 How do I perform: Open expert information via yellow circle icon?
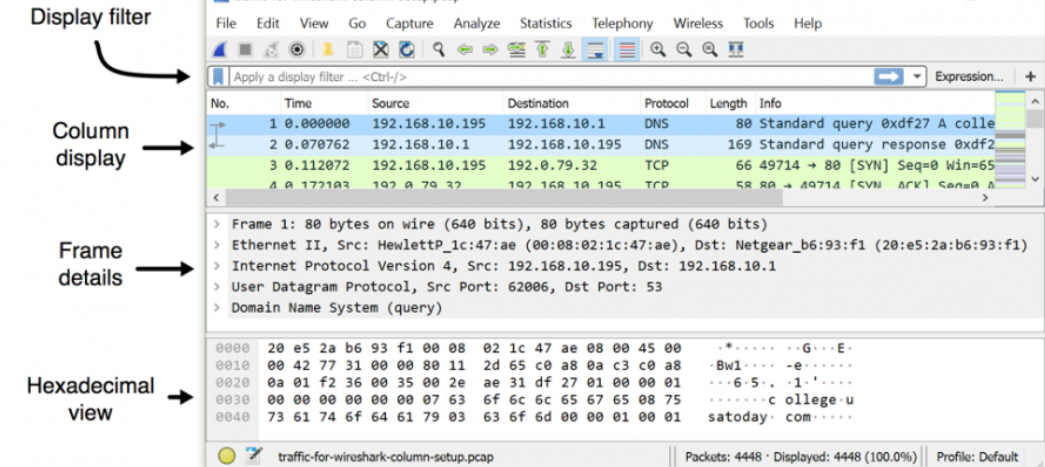227,456
